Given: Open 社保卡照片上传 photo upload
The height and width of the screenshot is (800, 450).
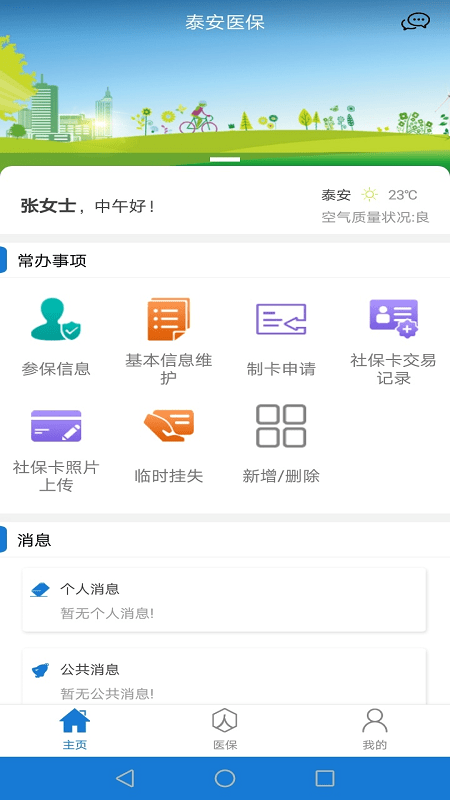Looking at the screenshot, I should pyautogui.click(x=56, y=449).
